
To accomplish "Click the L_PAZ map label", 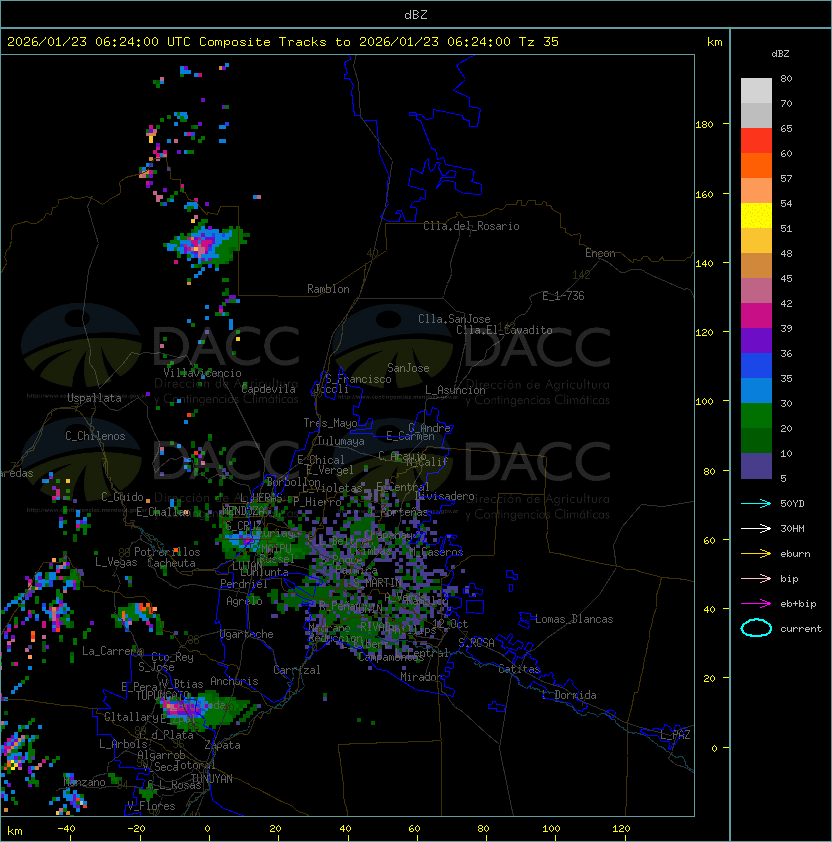I will tap(675, 734).
